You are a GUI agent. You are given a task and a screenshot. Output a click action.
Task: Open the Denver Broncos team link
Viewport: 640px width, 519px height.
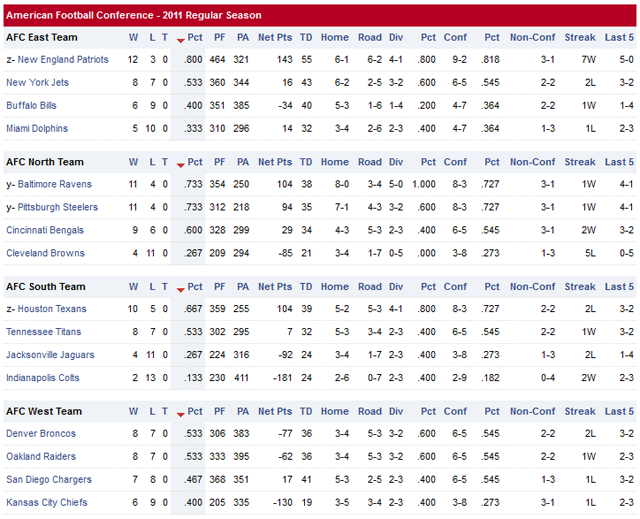[x=41, y=433]
